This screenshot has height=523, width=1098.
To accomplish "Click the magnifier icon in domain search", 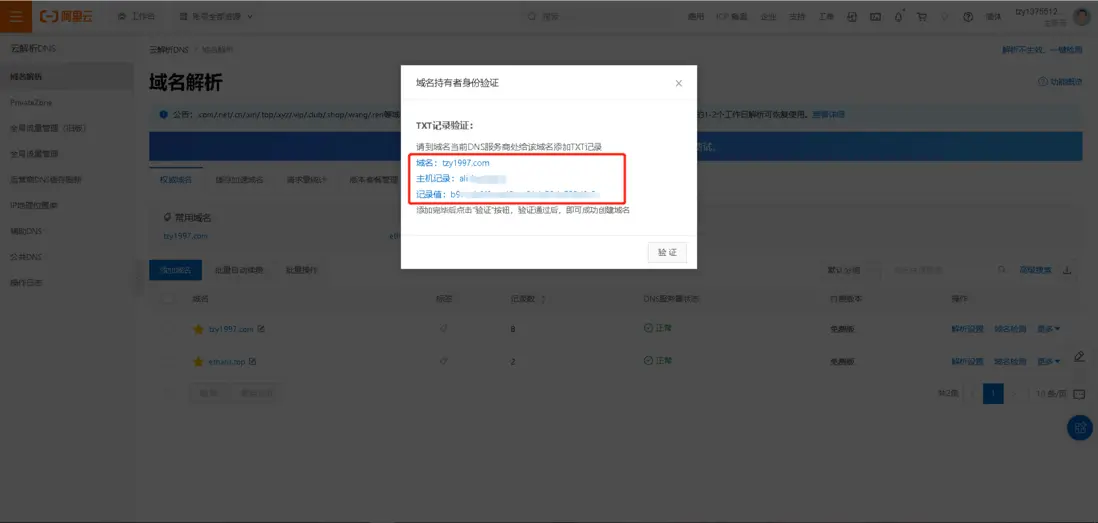I will point(1002,270).
